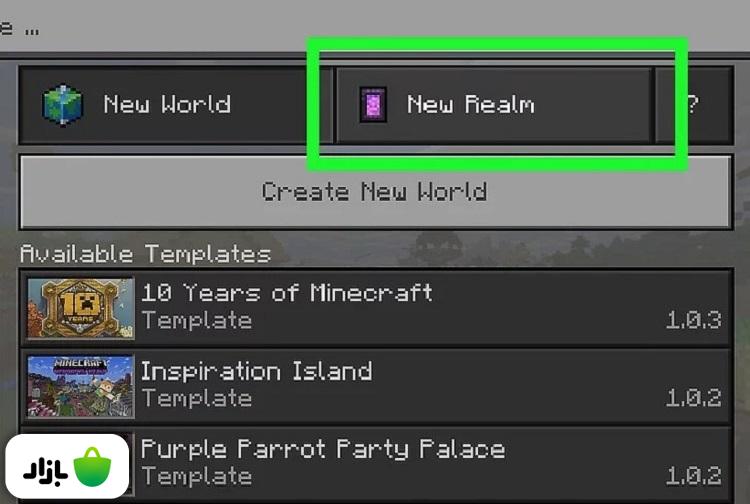The image size is (750, 504).
Task: Select the Purple Parrot Party Palace title
Action: pyautogui.click(x=323, y=449)
